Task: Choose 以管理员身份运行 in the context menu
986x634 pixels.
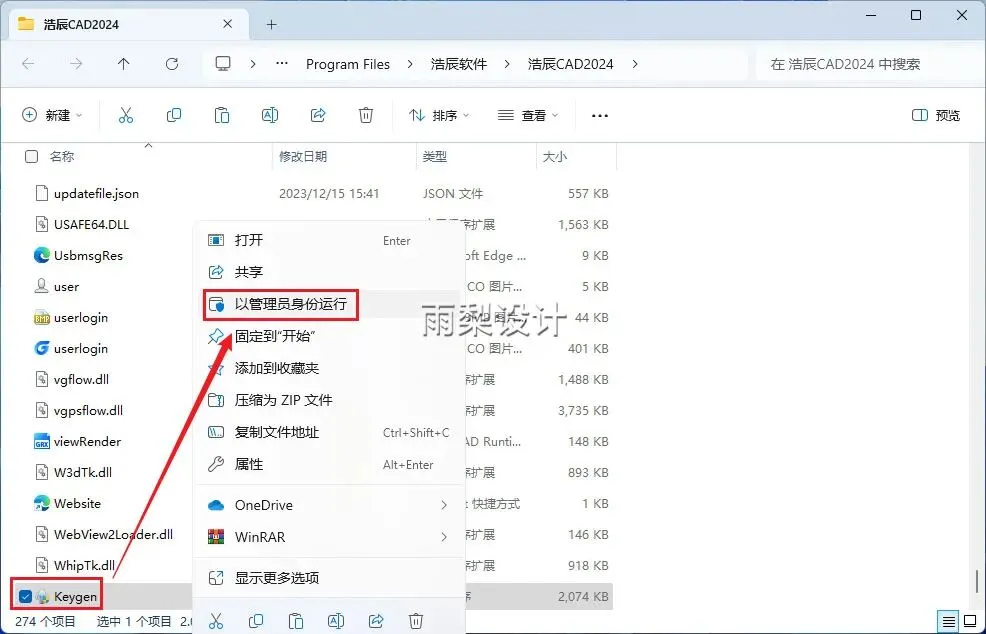Action: pyautogui.click(x=330, y=304)
